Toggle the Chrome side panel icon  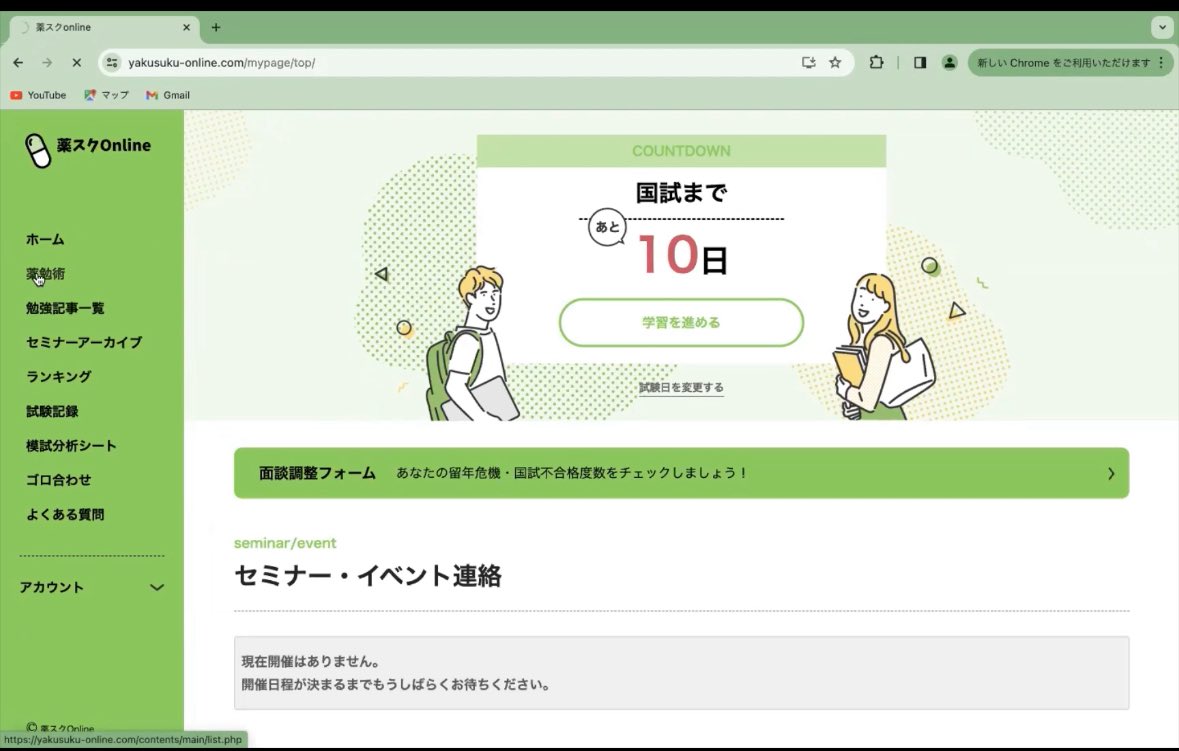tap(920, 62)
